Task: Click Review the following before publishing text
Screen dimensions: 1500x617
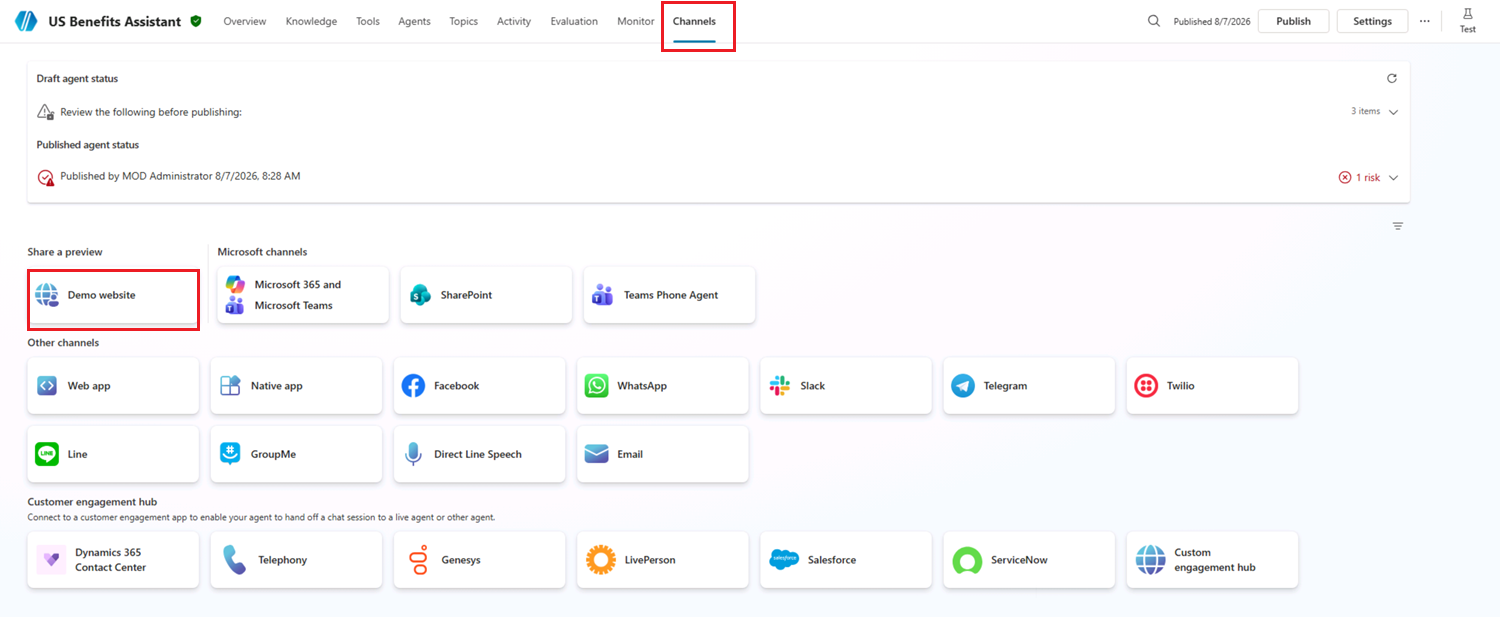Action: 151,112
